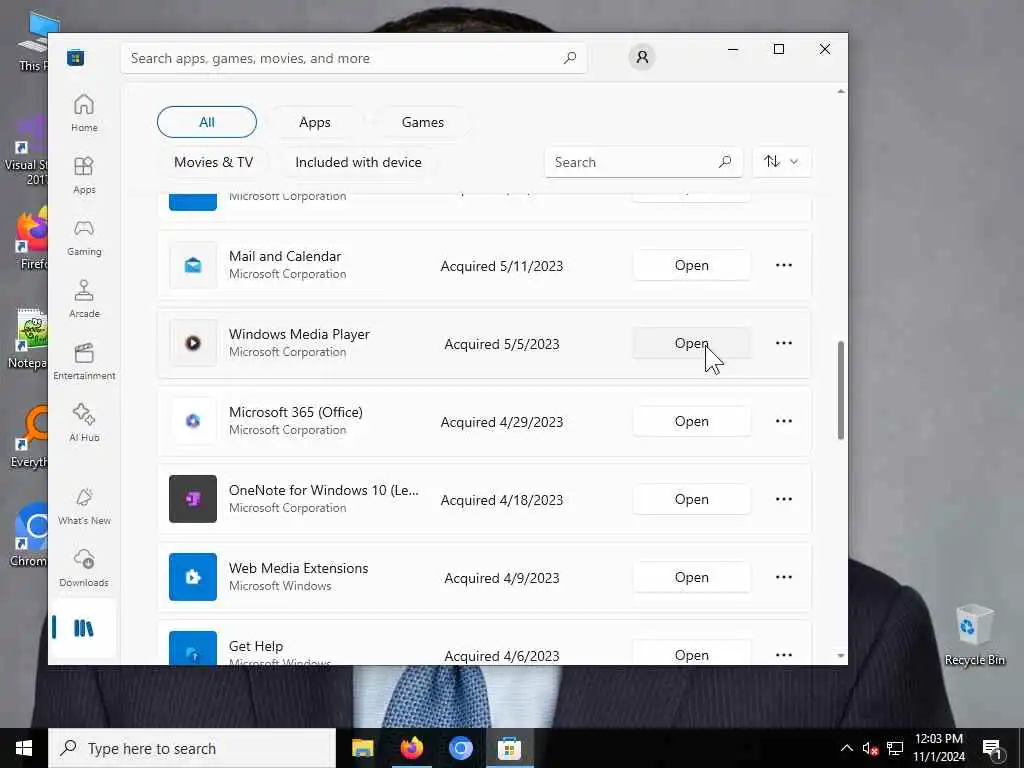Select the All filter tab
1024x768 pixels.
coord(207,122)
